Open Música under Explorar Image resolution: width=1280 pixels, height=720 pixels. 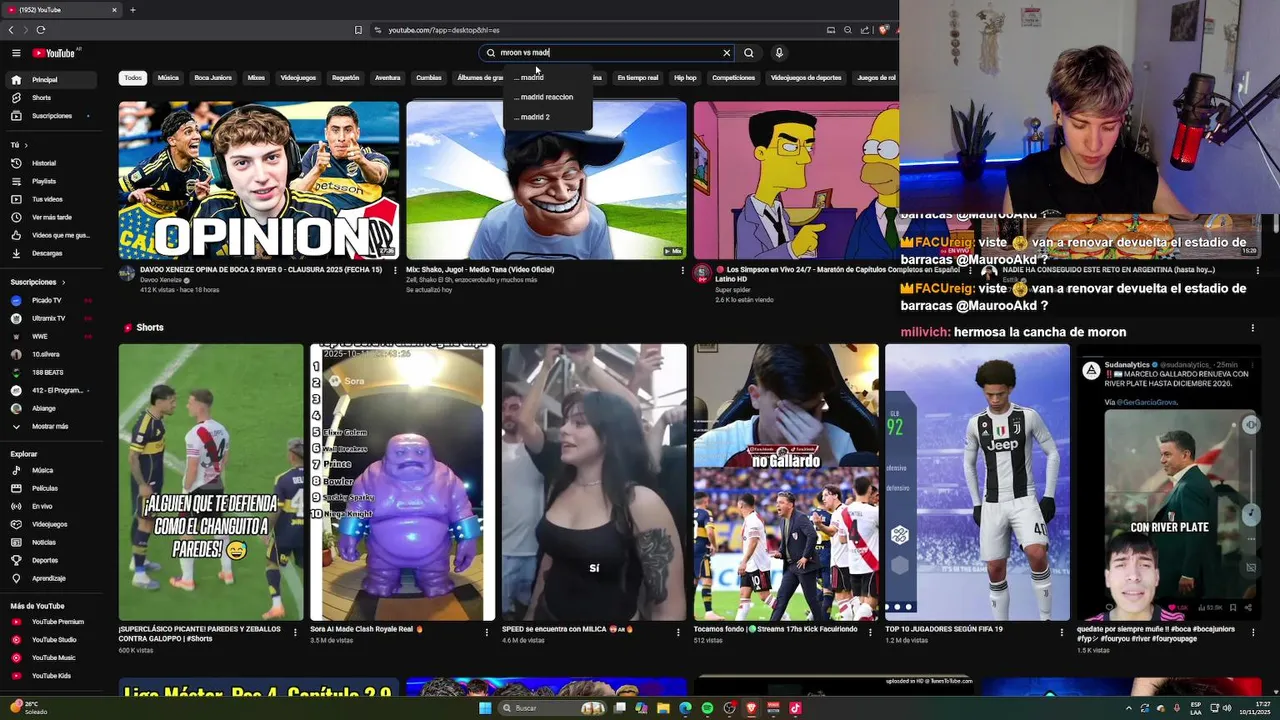[53, 470]
